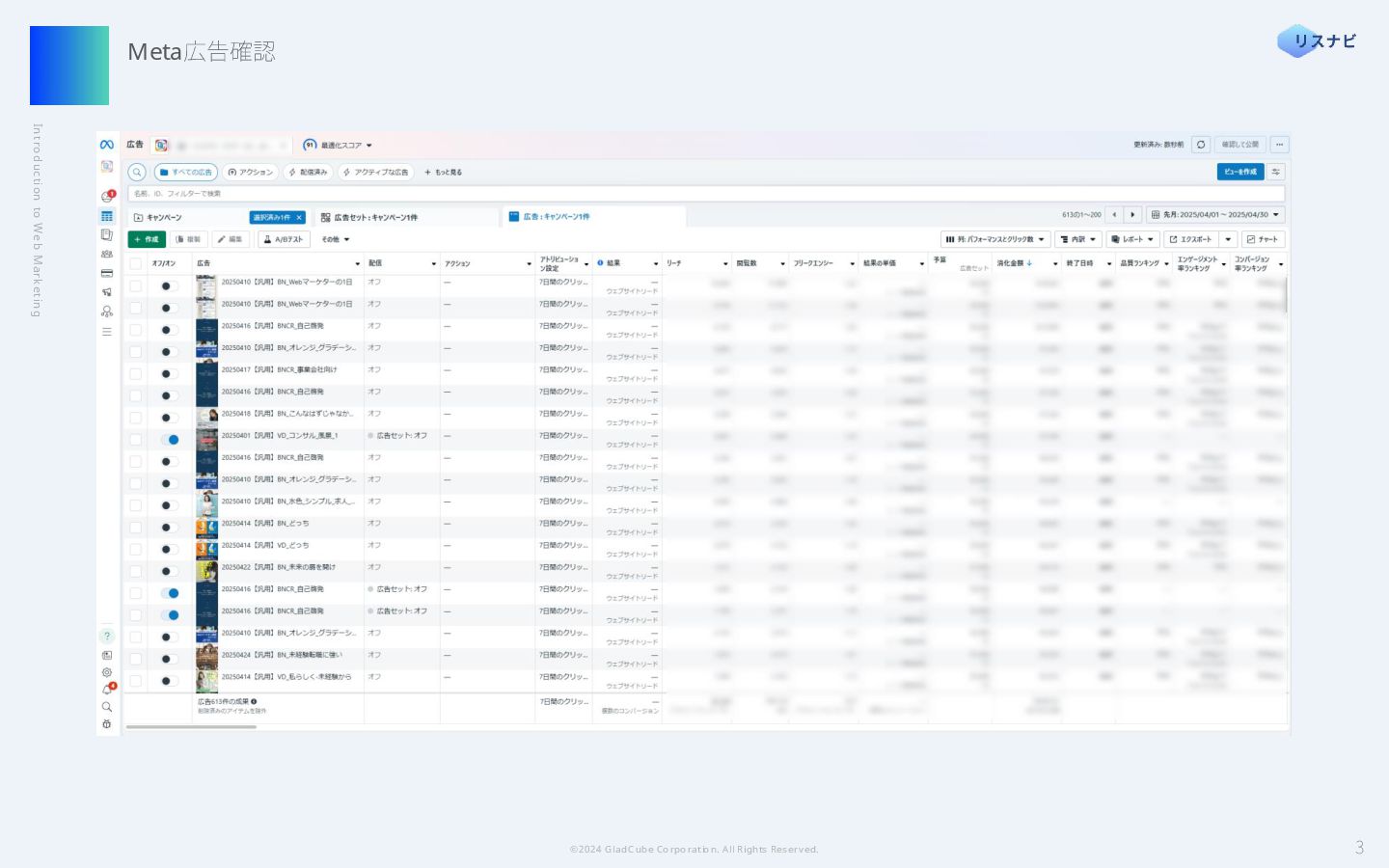
Task: Click the green 作成 create button
Action: [x=148, y=239]
